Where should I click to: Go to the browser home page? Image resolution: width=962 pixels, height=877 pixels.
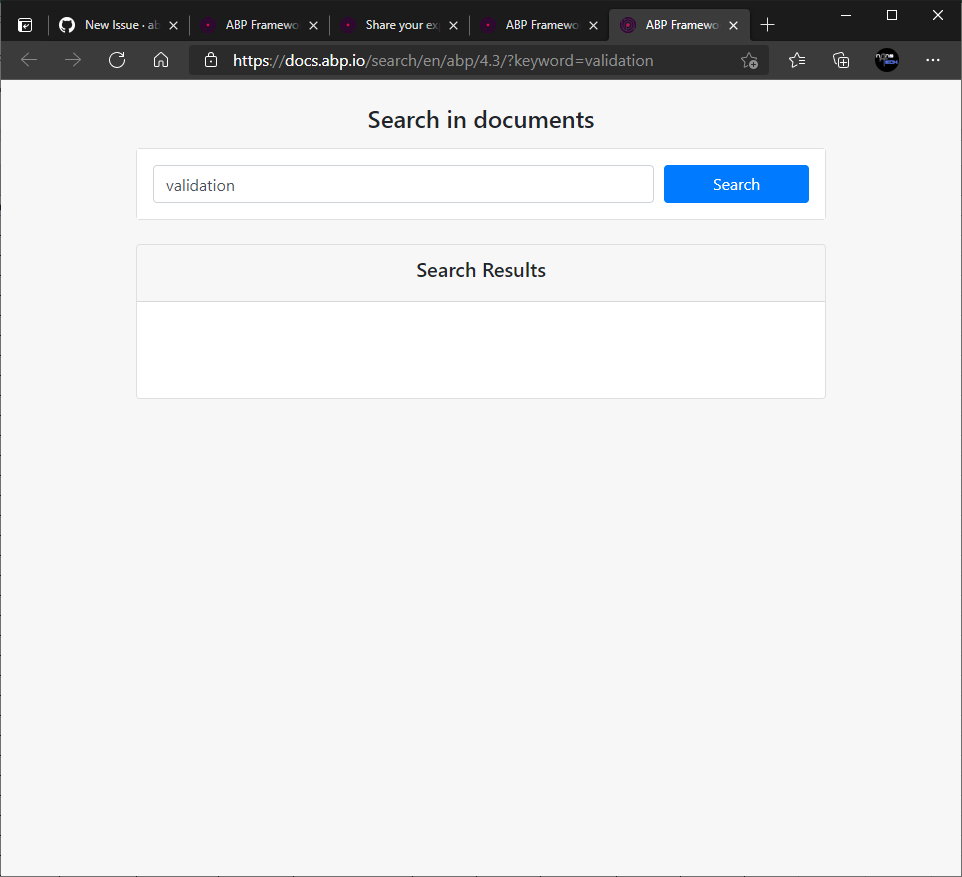(x=161, y=60)
